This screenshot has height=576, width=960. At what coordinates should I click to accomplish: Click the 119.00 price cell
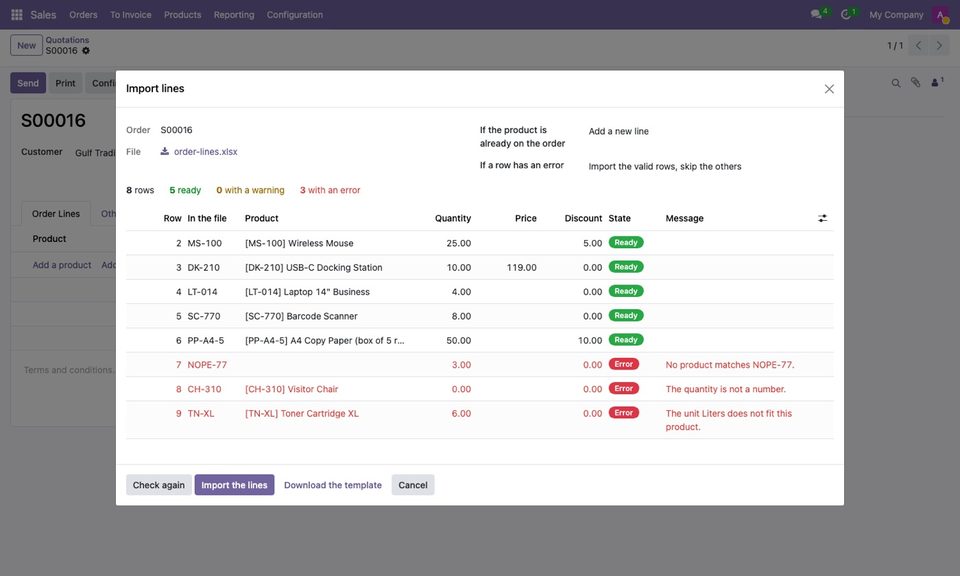522,267
